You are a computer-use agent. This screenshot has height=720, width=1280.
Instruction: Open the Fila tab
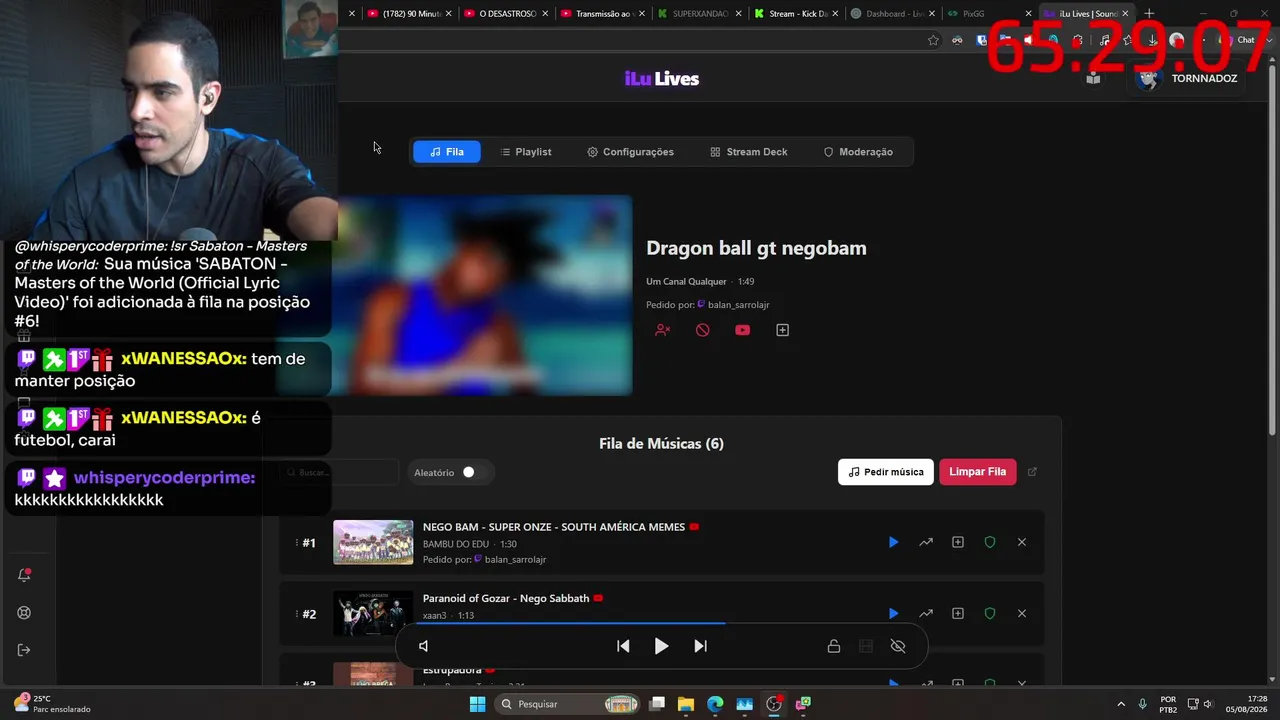[447, 152]
